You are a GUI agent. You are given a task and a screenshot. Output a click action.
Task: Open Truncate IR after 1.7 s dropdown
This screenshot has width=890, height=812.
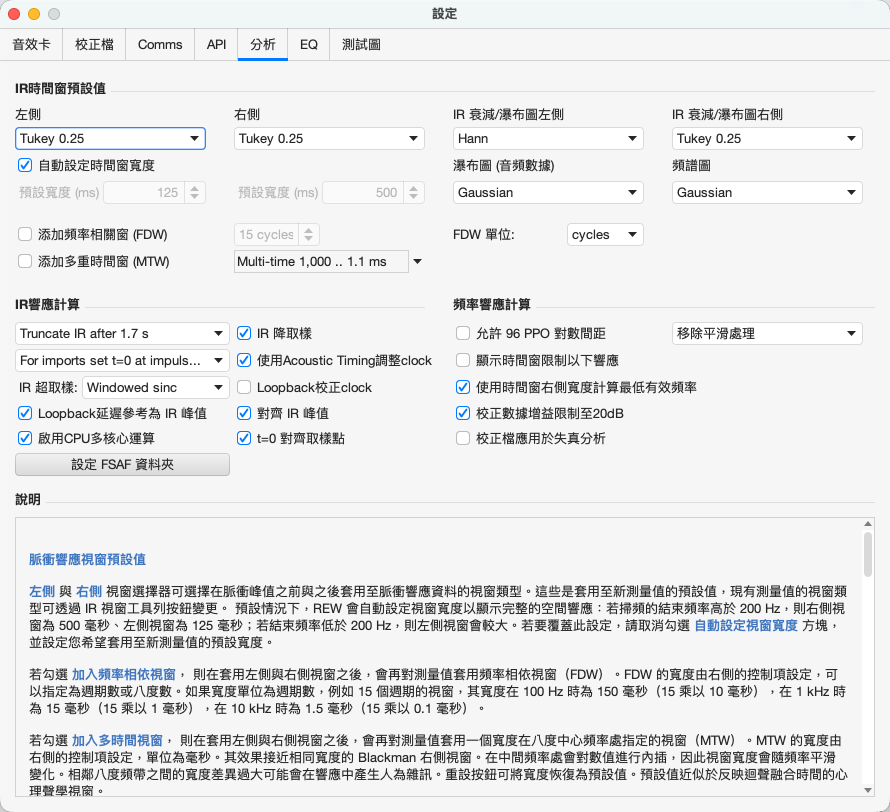[x=122, y=334]
